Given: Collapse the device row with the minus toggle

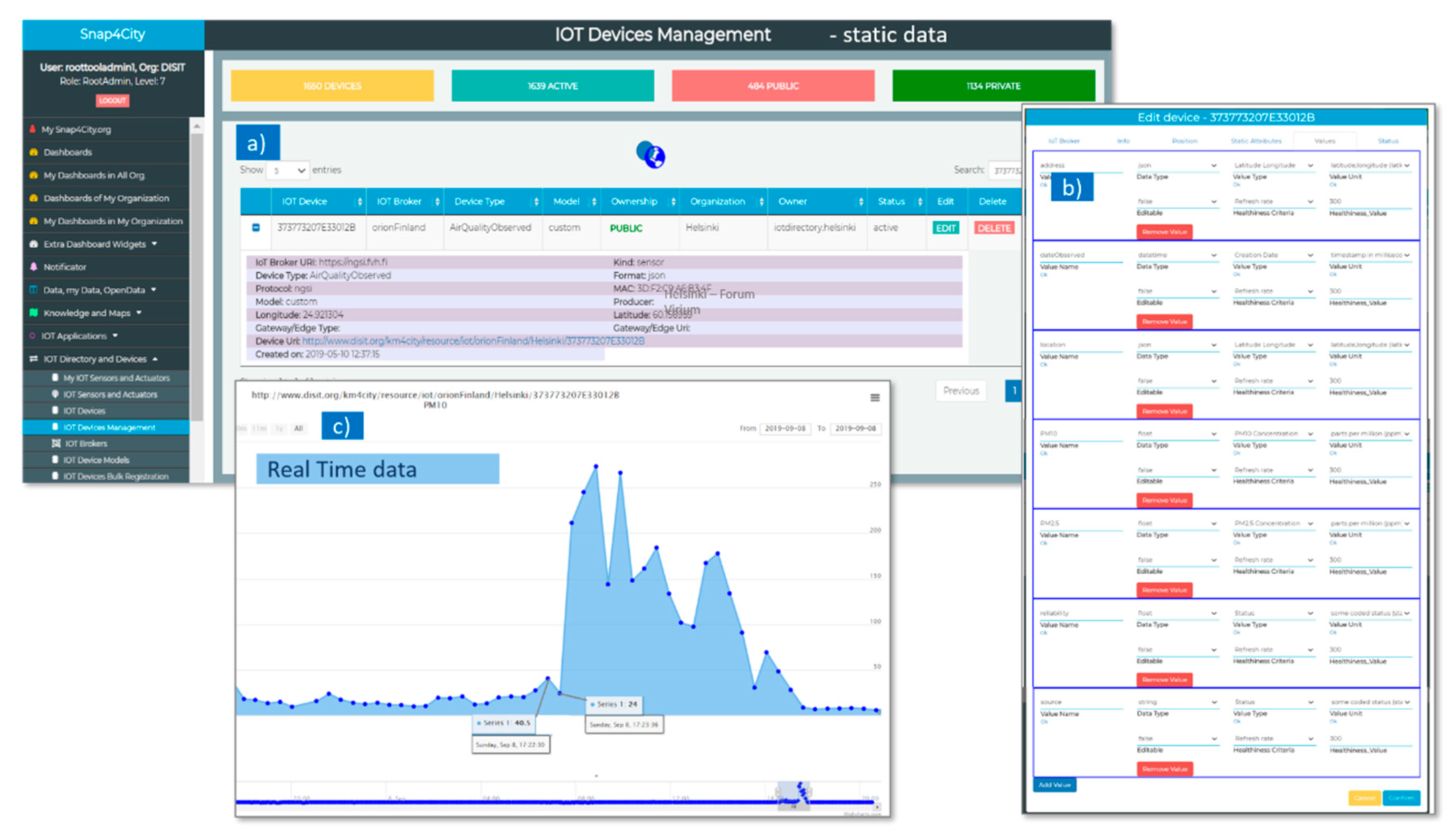Looking at the screenshot, I should (x=256, y=227).
